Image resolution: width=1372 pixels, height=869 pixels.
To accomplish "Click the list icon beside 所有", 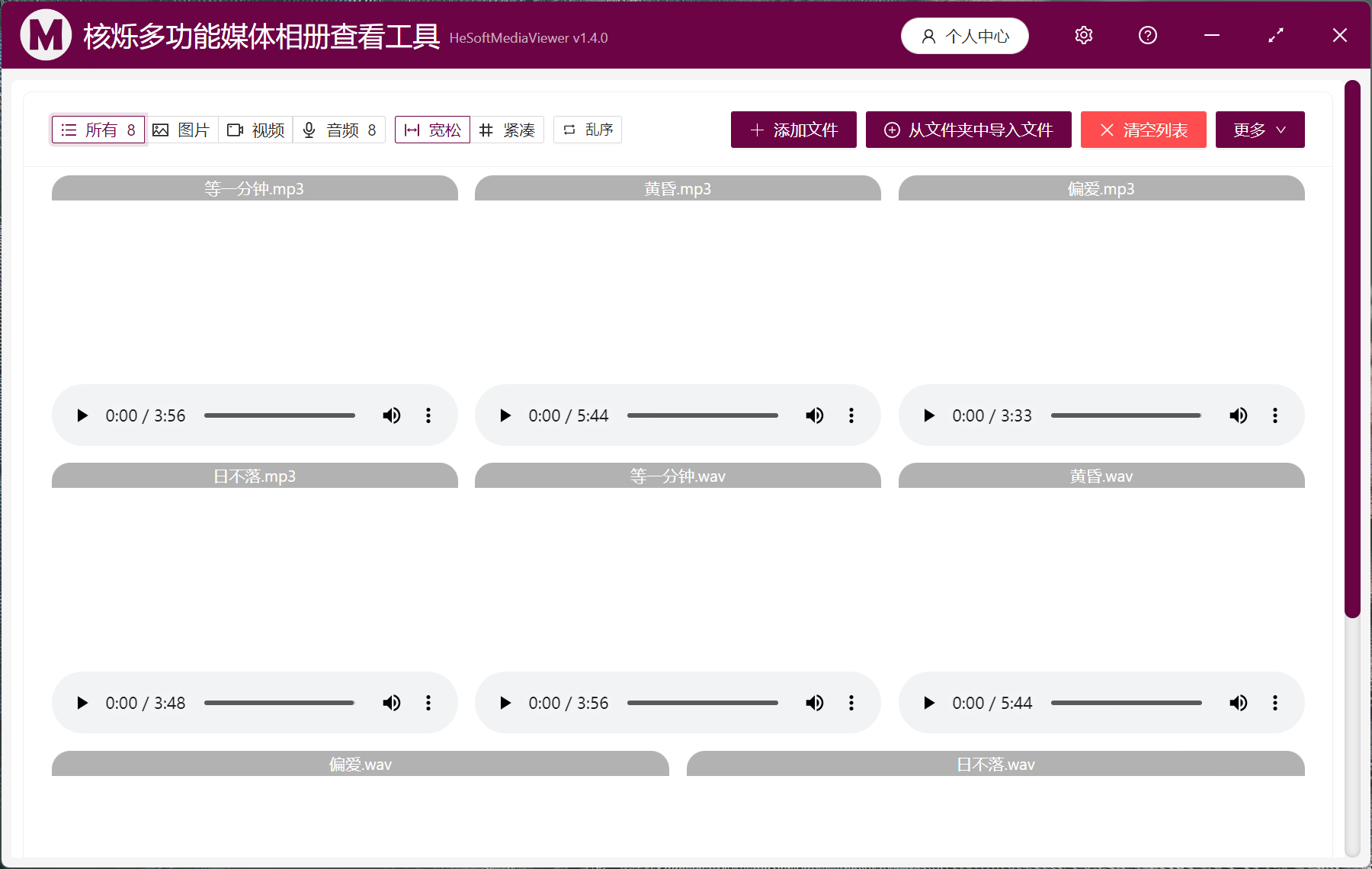I will tap(68, 130).
